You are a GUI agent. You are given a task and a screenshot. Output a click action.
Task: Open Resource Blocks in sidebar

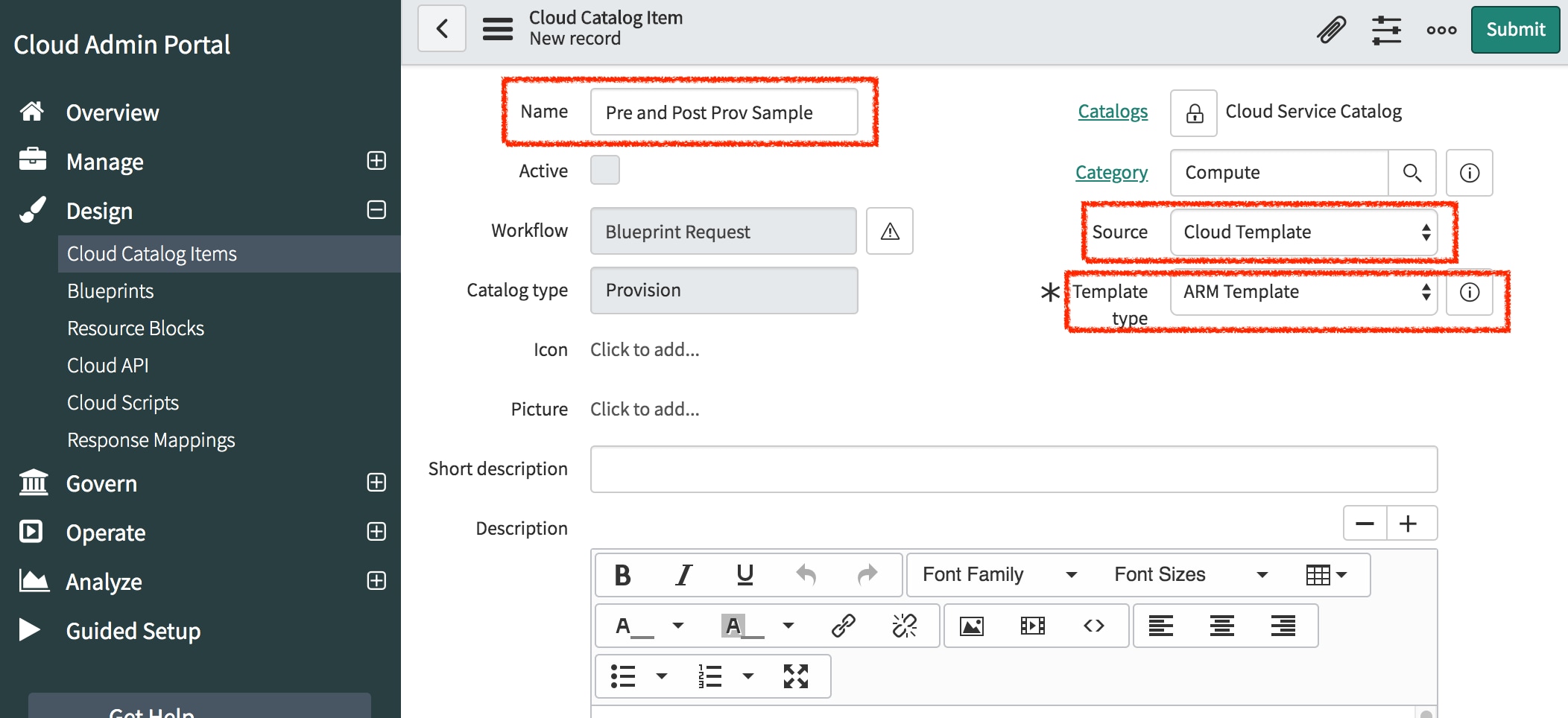click(x=136, y=328)
